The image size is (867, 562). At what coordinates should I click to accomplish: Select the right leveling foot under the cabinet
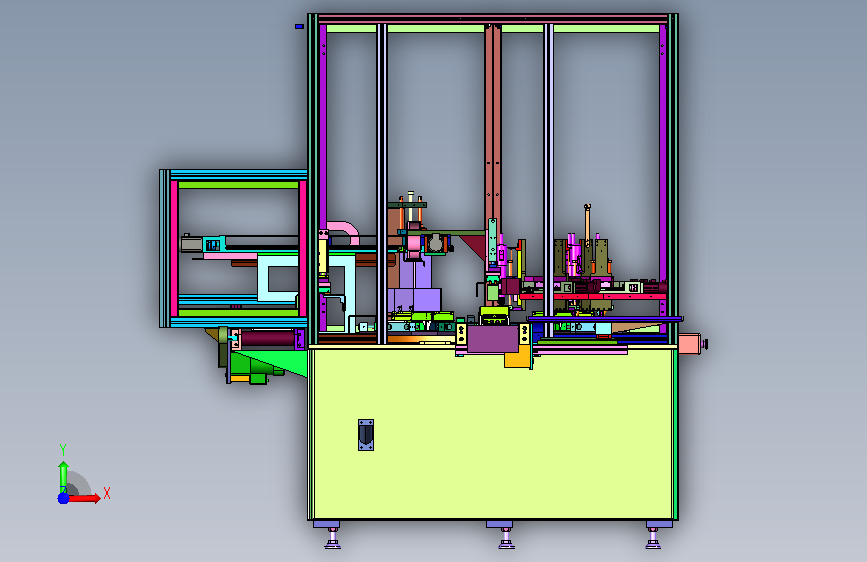(653, 538)
